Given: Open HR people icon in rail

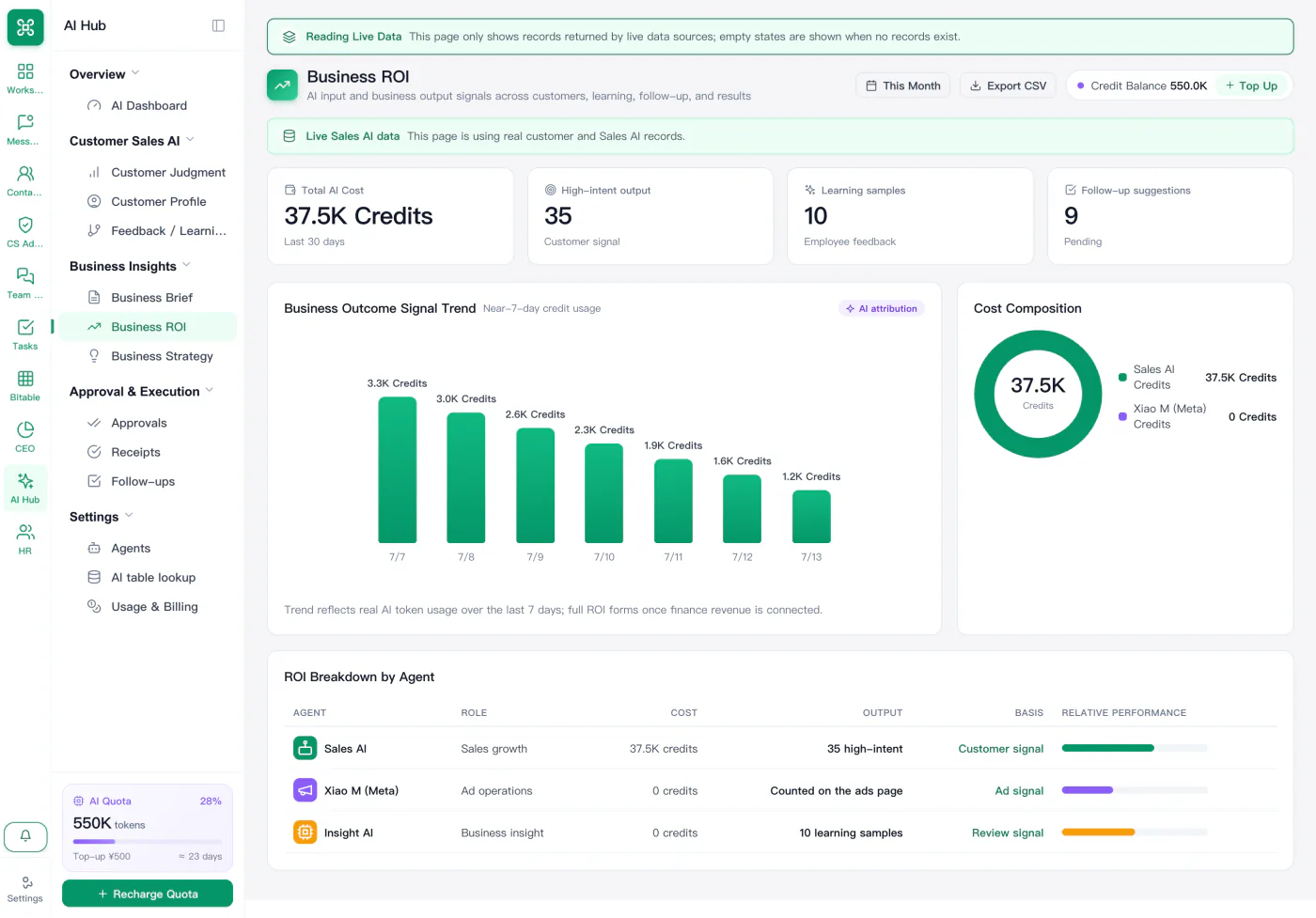Looking at the screenshot, I should tap(25, 539).
